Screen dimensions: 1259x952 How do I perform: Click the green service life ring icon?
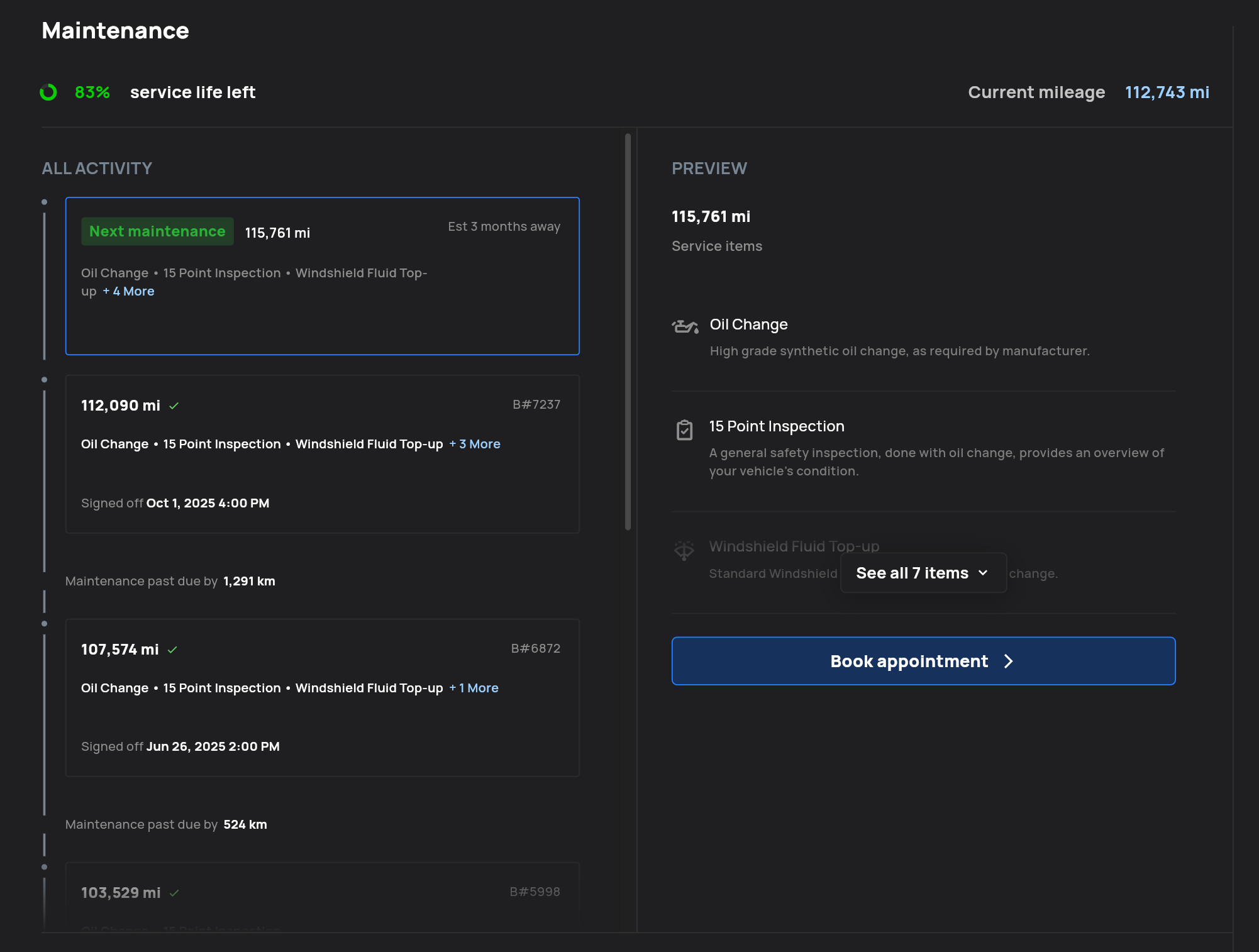(48, 92)
